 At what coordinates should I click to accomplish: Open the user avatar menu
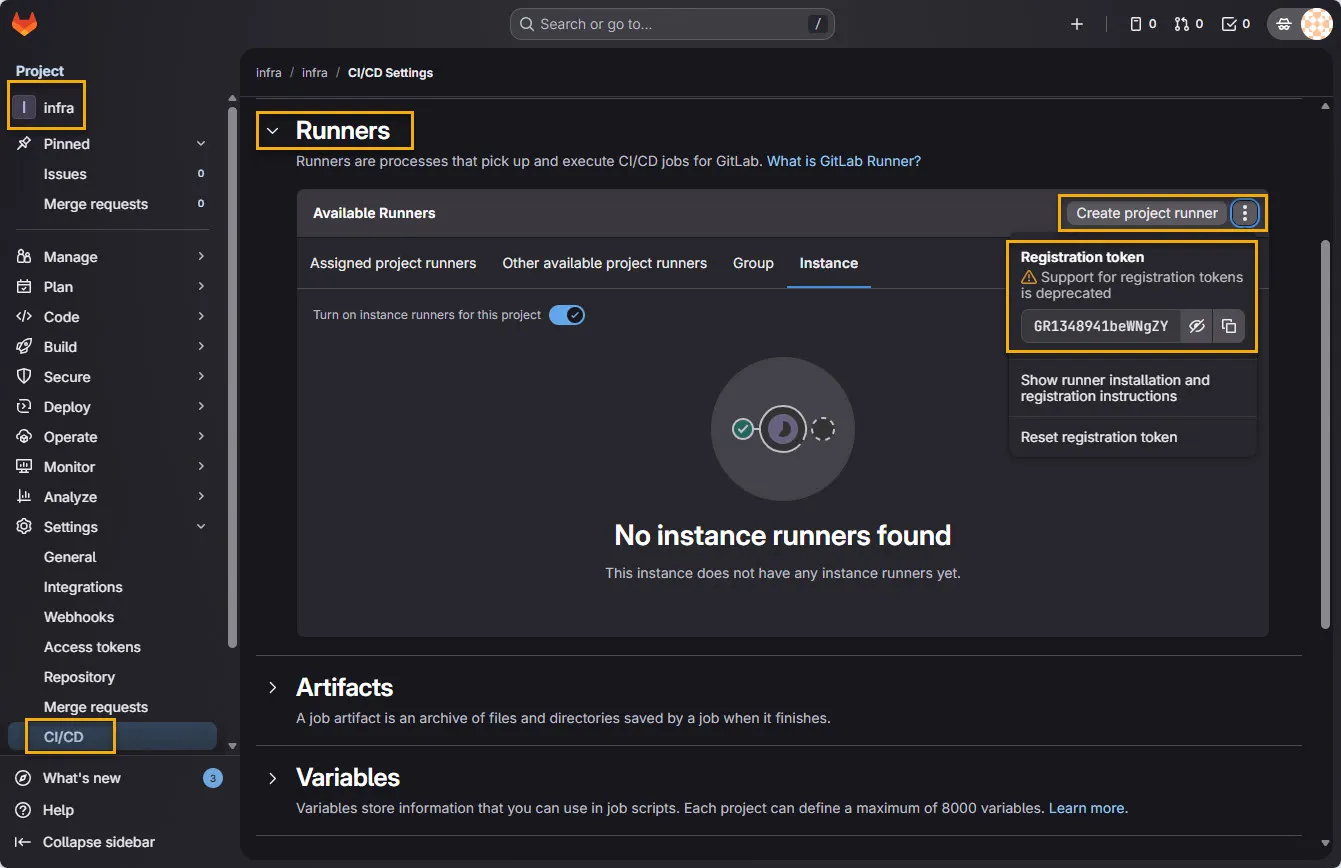click(1316, 24)
